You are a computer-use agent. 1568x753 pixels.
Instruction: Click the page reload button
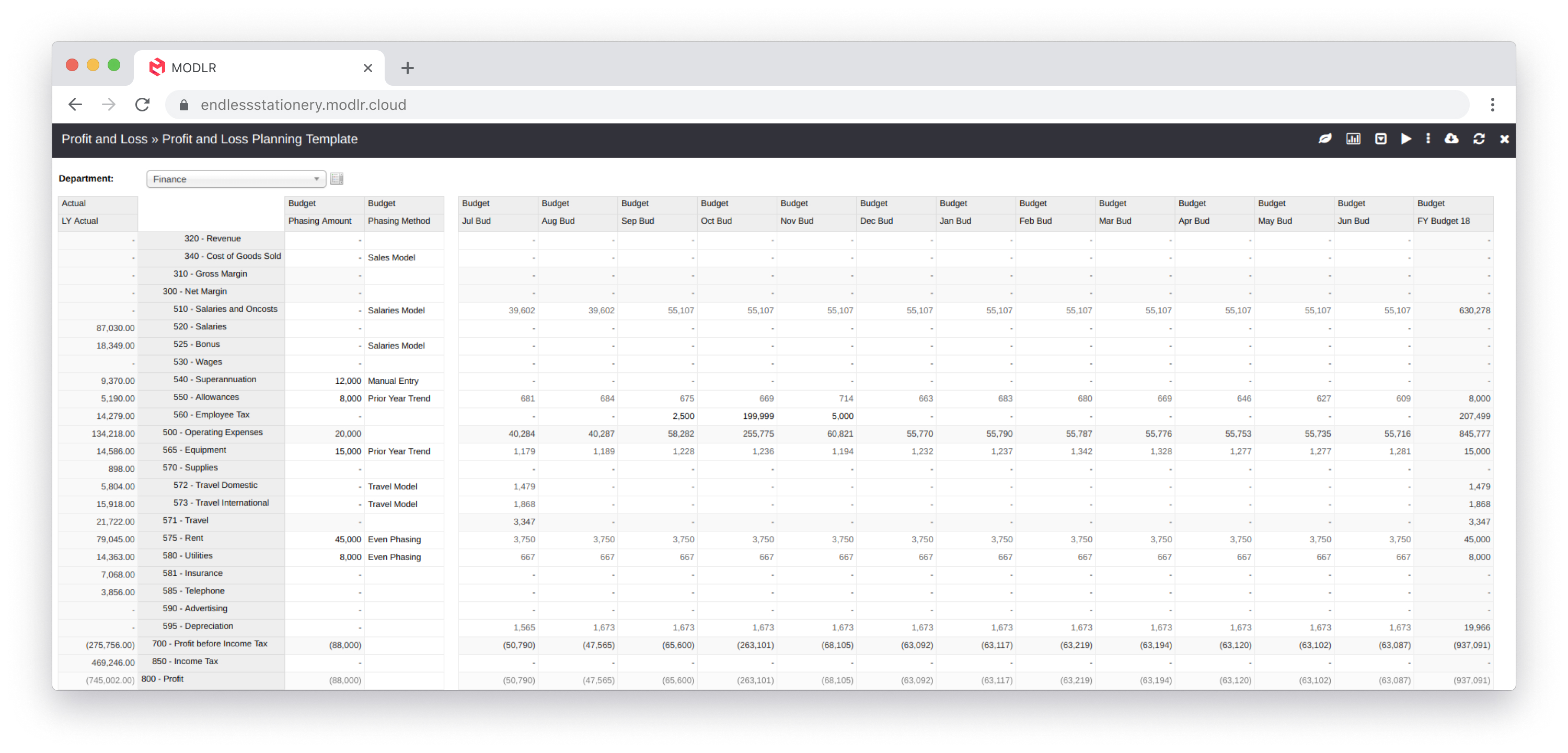[142, 104]
